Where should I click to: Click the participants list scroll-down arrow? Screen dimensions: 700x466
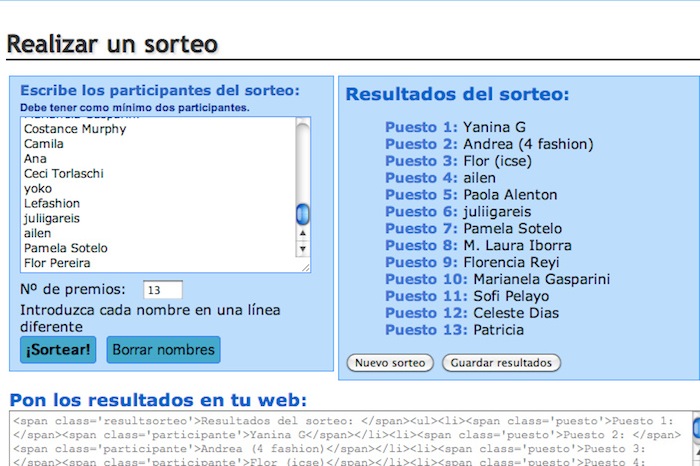(x=303, y=247)
